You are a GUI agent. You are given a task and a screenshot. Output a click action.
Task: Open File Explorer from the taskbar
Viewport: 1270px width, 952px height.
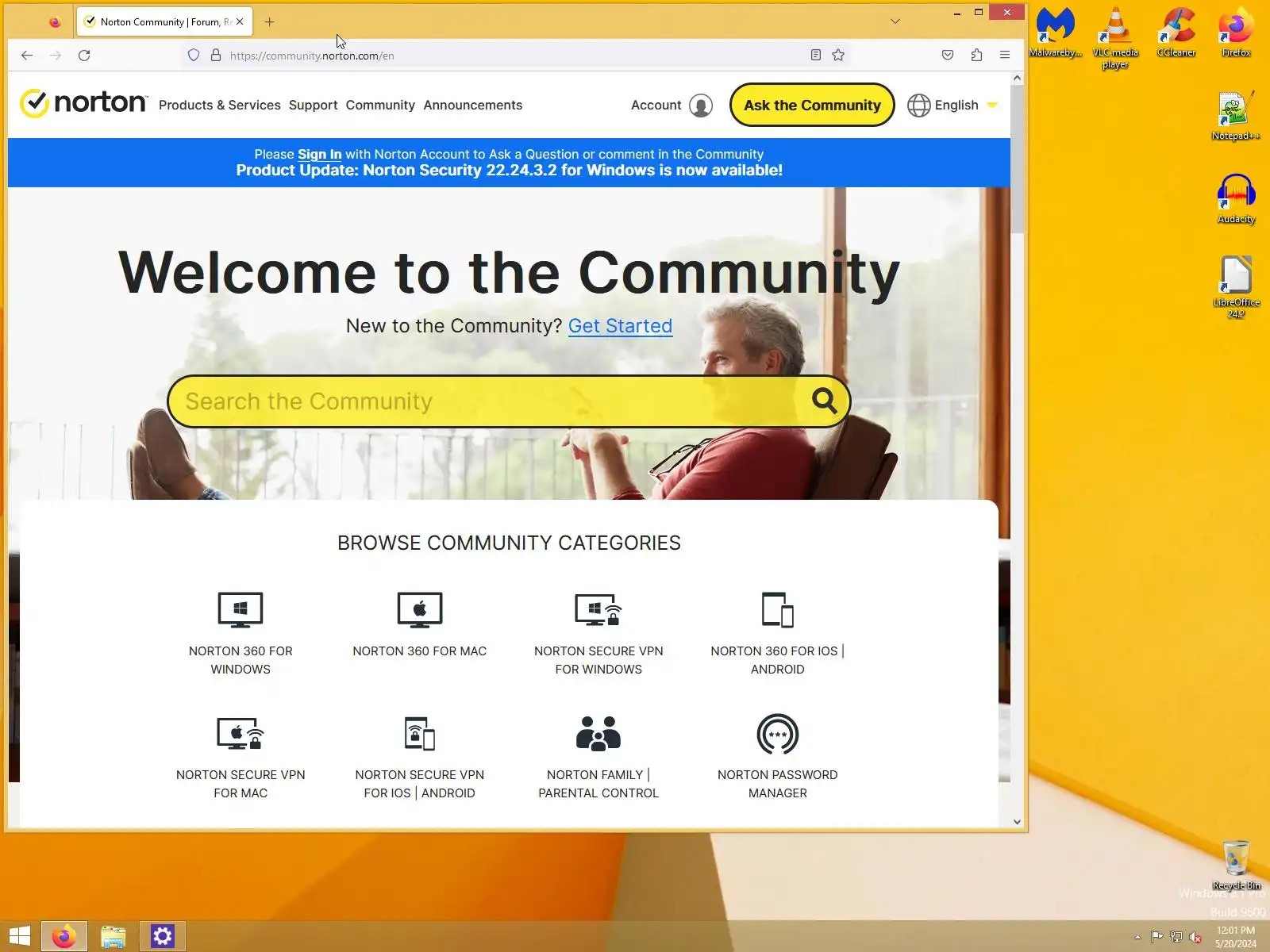(114, 936)
